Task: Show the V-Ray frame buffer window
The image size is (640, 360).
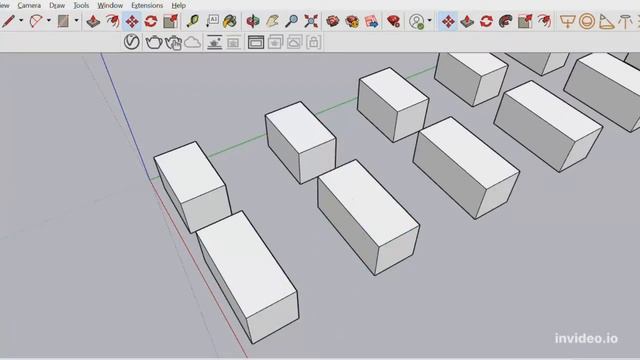Action: [x=256, y=42]
